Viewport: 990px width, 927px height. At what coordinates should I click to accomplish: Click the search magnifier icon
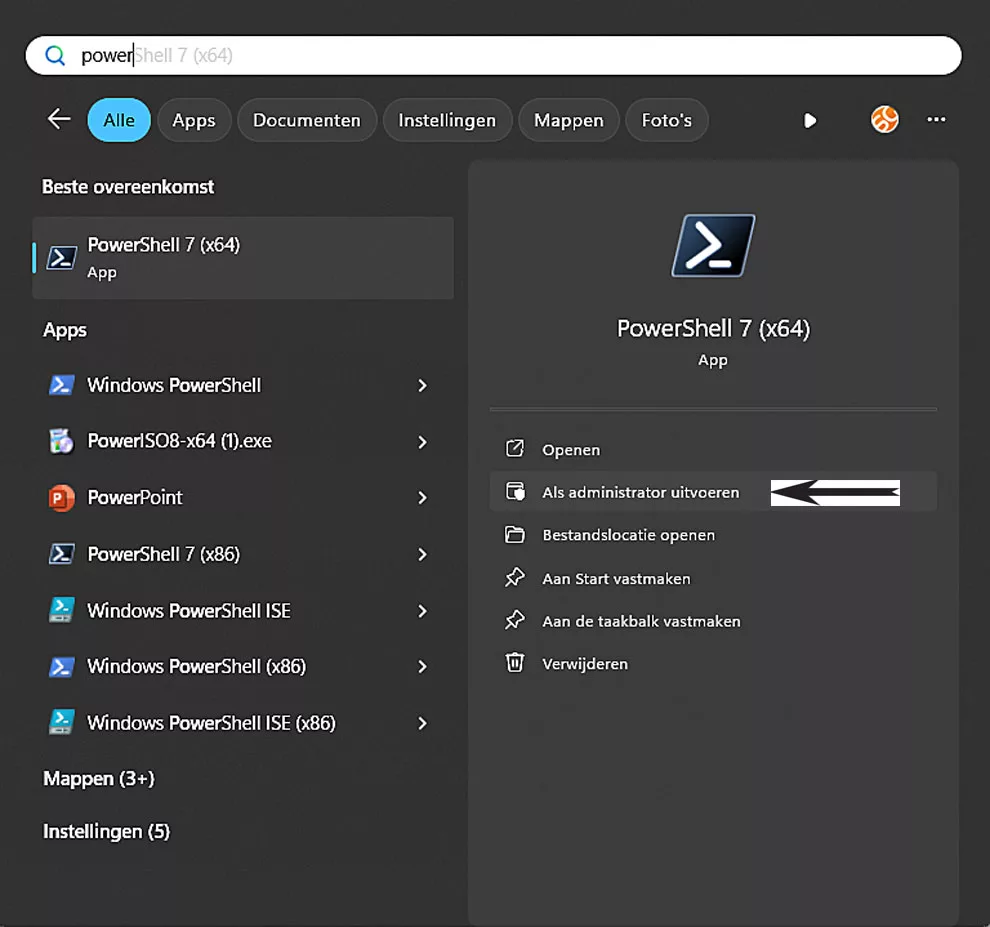point(56,56)
